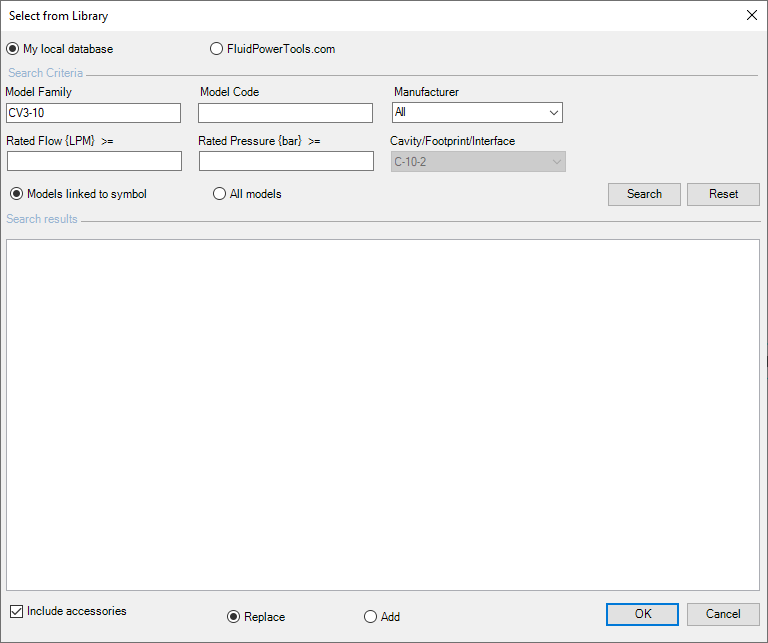Click inside the empty search results list
The height and width of the screenshot is (643, 768).
tap(383, 414)
